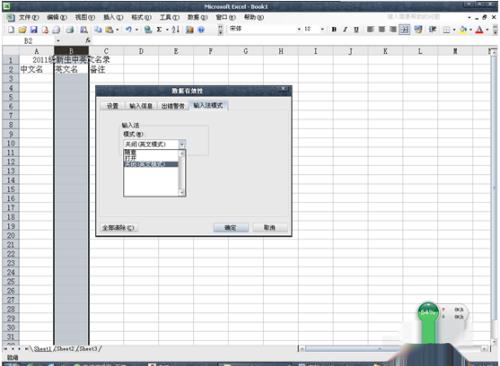The width and height of the screenshot is (500, 366).
Task: Click the AutoSum sigma icon
Action: pyautogui.click(x=159, y=30)
